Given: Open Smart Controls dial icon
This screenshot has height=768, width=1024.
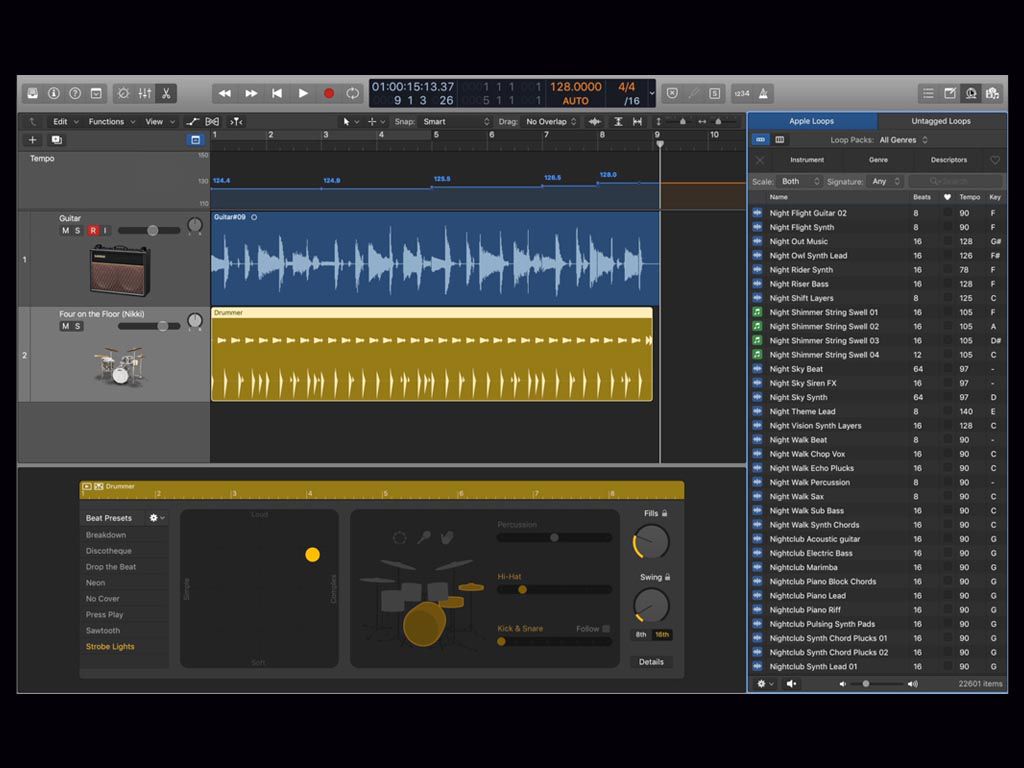Looking at the screenshot, I should pyautogui.click(x=123, y=93).
